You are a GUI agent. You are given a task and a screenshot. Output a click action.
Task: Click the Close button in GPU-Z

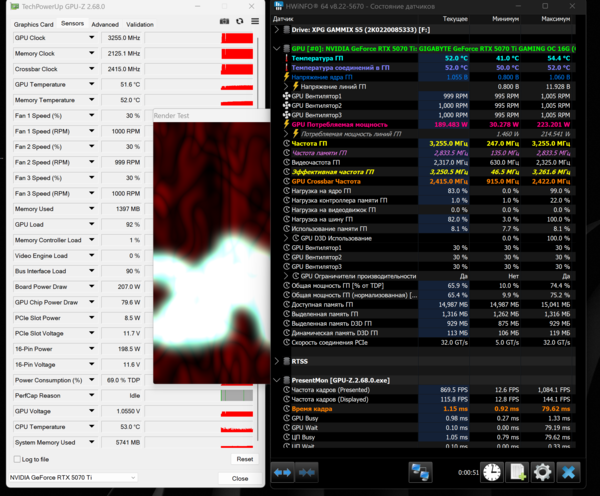coord(240,478)
